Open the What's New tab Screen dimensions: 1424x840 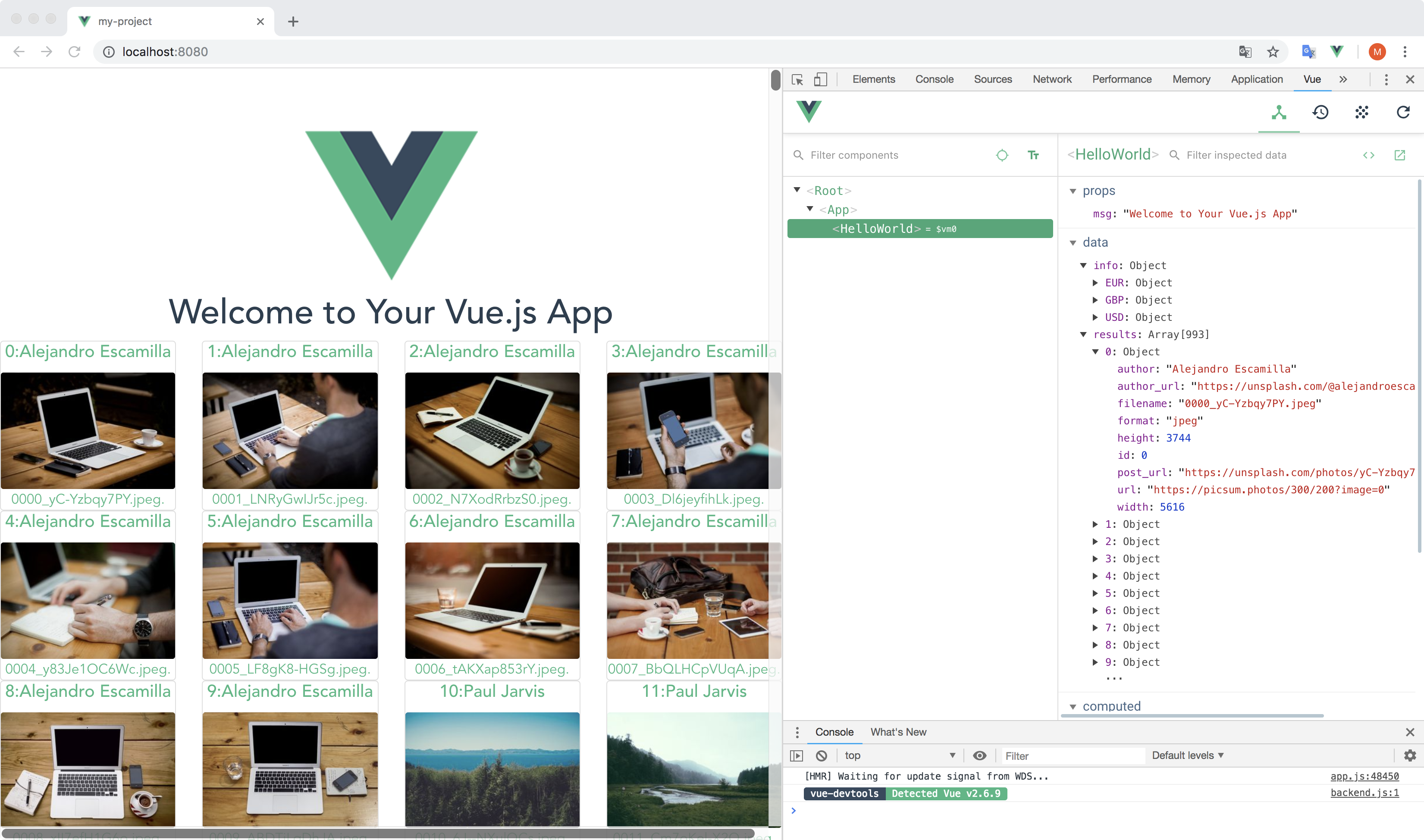(x=899, y=731)
